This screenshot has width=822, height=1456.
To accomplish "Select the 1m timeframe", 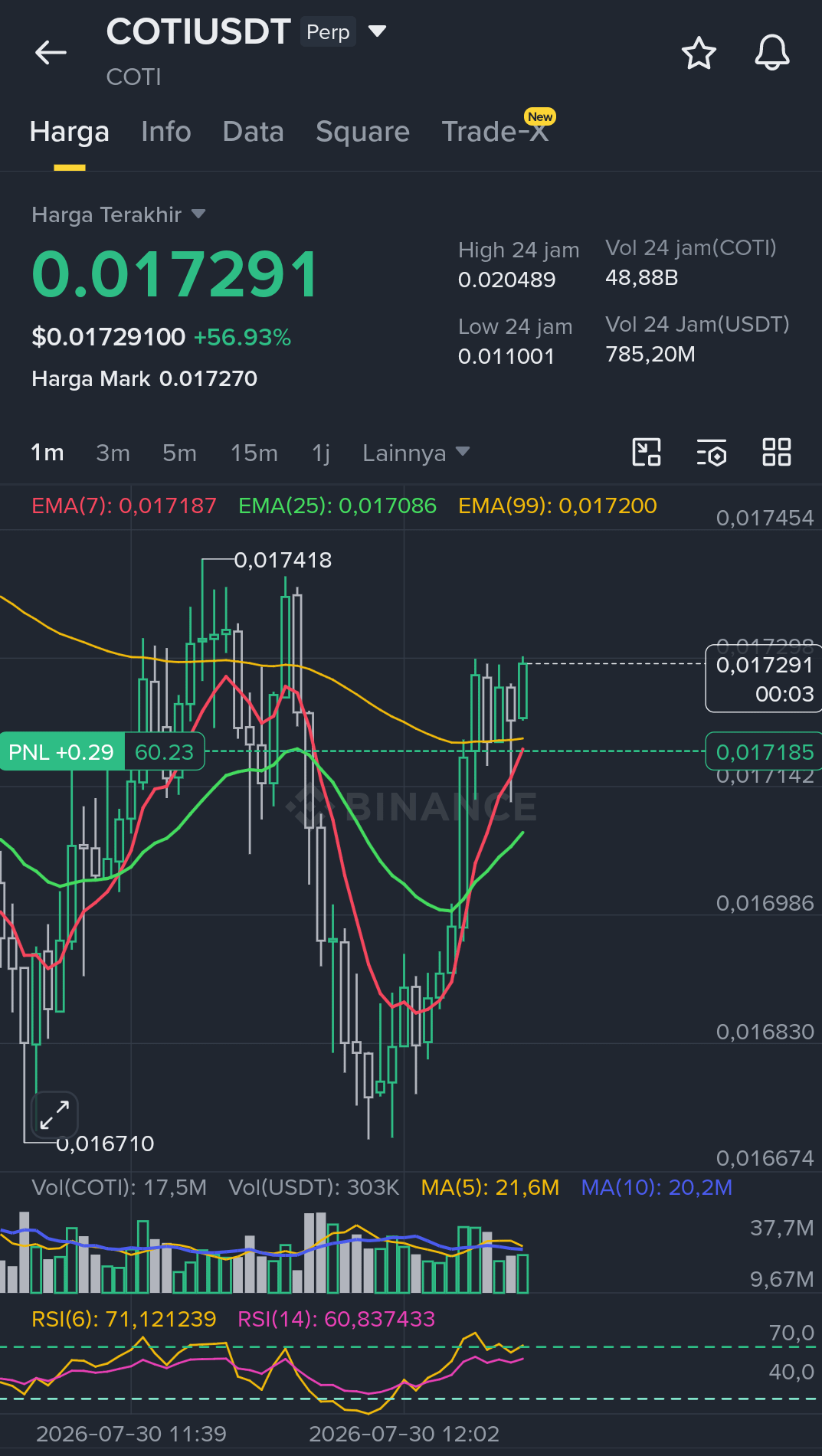I will (47, 453).
